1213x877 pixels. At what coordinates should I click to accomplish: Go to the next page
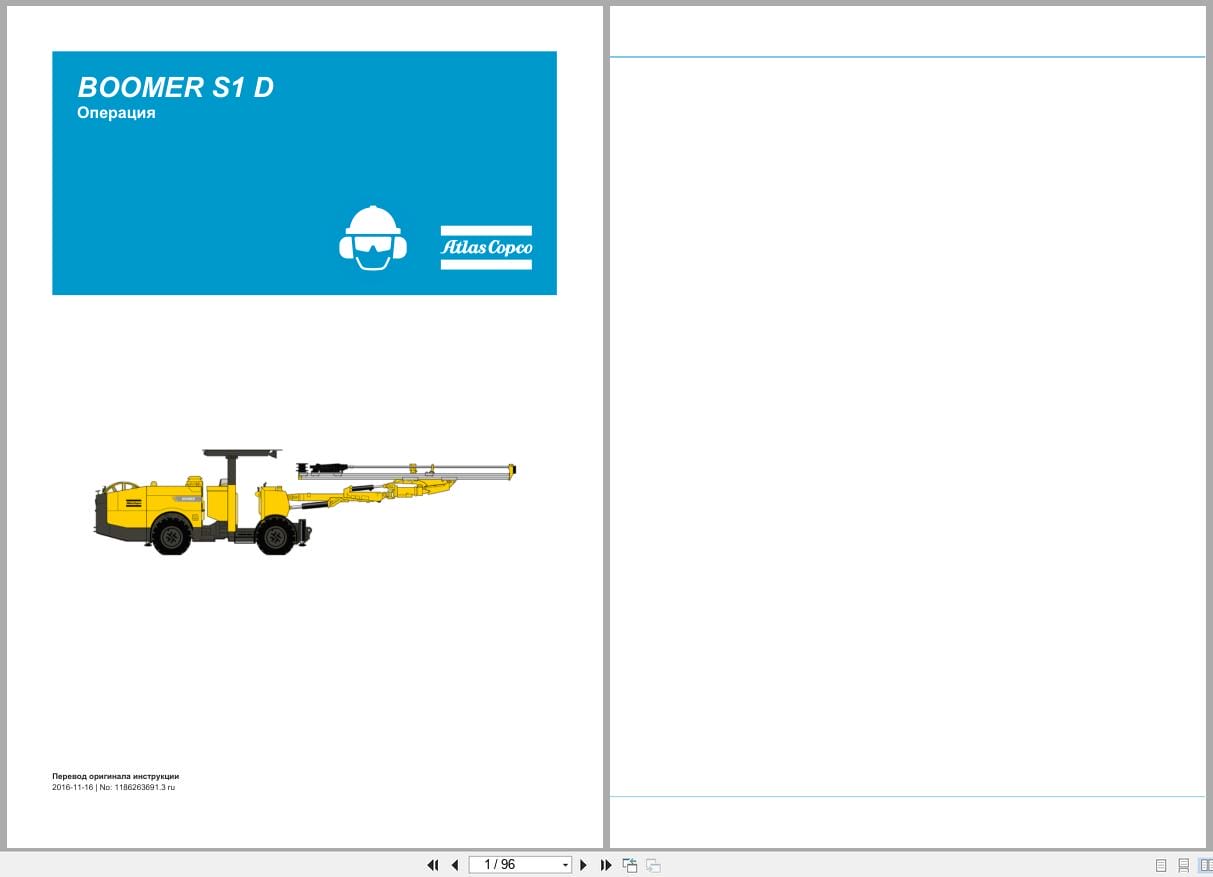pyautogui.click(x=584, y=865)
